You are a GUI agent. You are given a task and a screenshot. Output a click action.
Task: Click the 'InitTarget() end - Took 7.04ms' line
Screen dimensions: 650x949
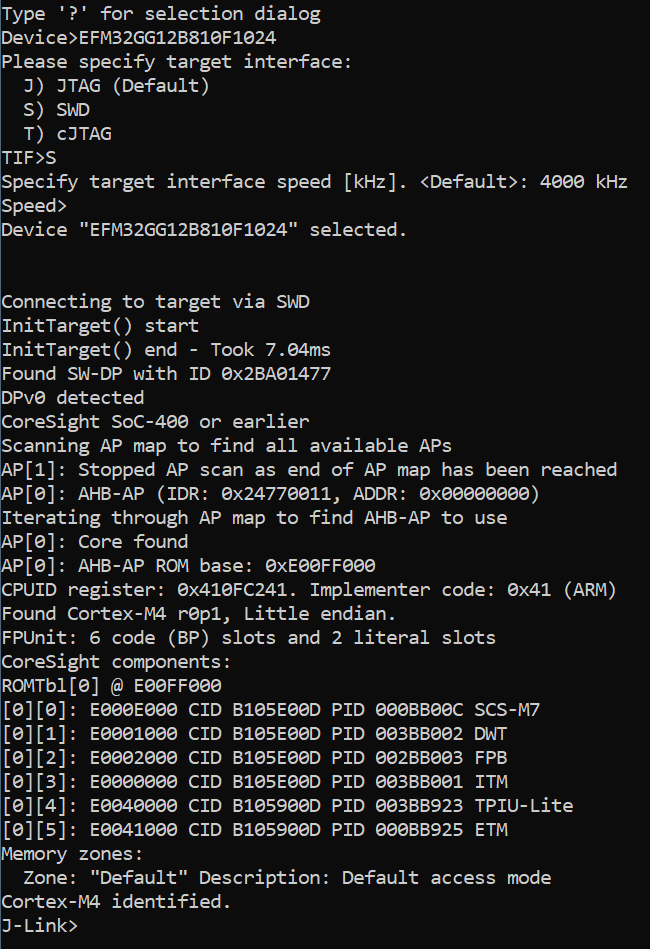[166, 350]
